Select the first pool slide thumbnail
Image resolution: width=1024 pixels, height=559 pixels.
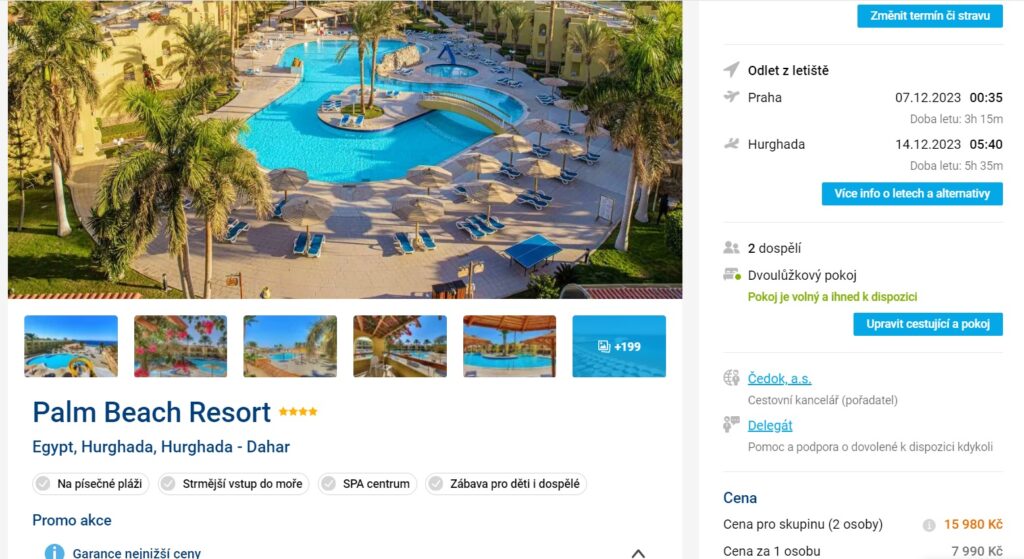point(71,346)
